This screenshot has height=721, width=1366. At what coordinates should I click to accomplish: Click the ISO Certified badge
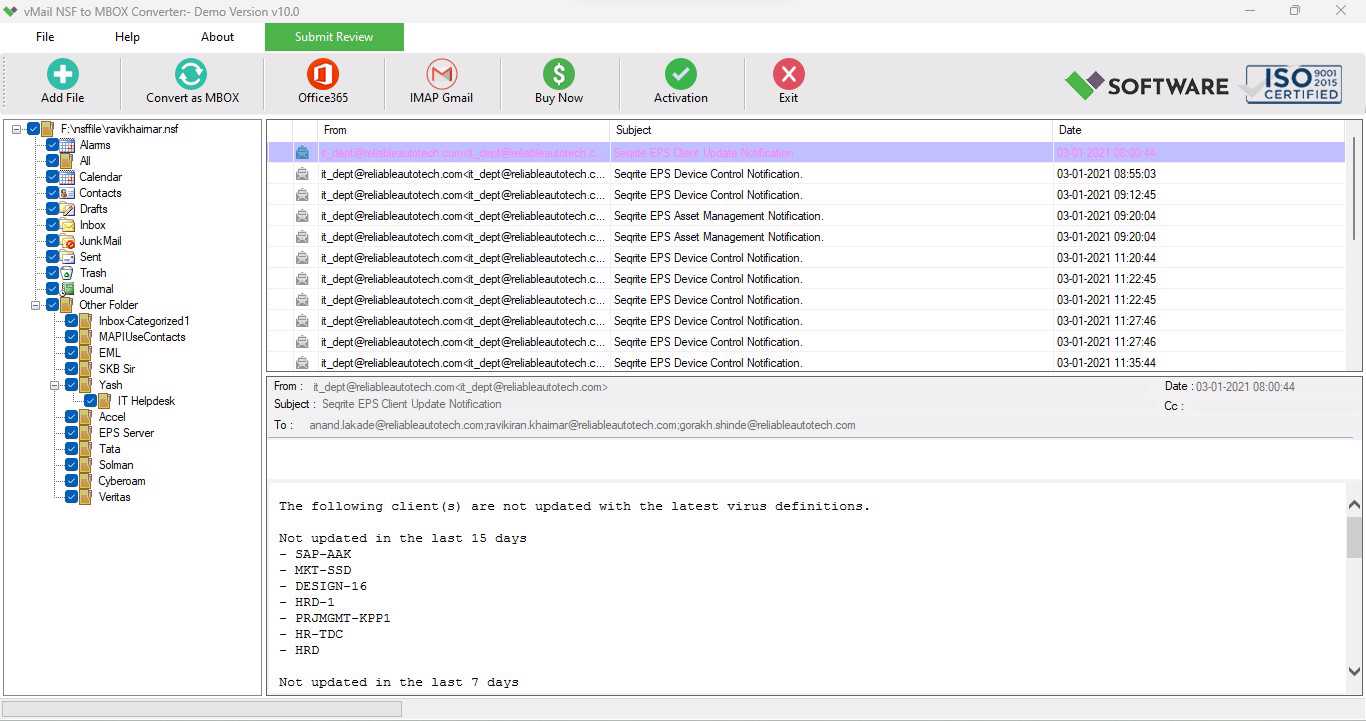point(1292,85)
